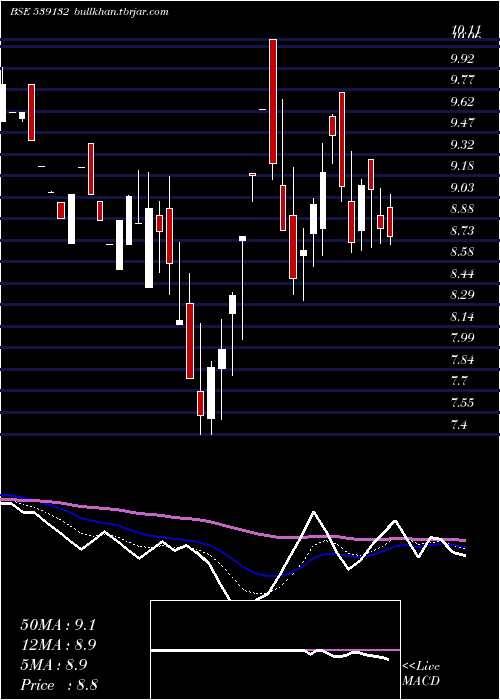The width and height of the screenshot is (500, 700).
Task: Select the 8.73 price axis label
Action: [462, 231]
